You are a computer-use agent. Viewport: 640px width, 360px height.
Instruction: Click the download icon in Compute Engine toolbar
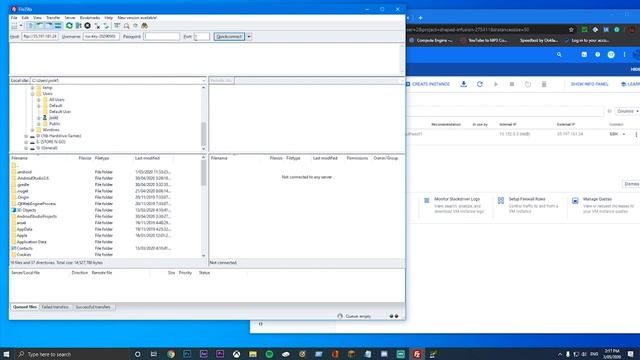point(464,84)
